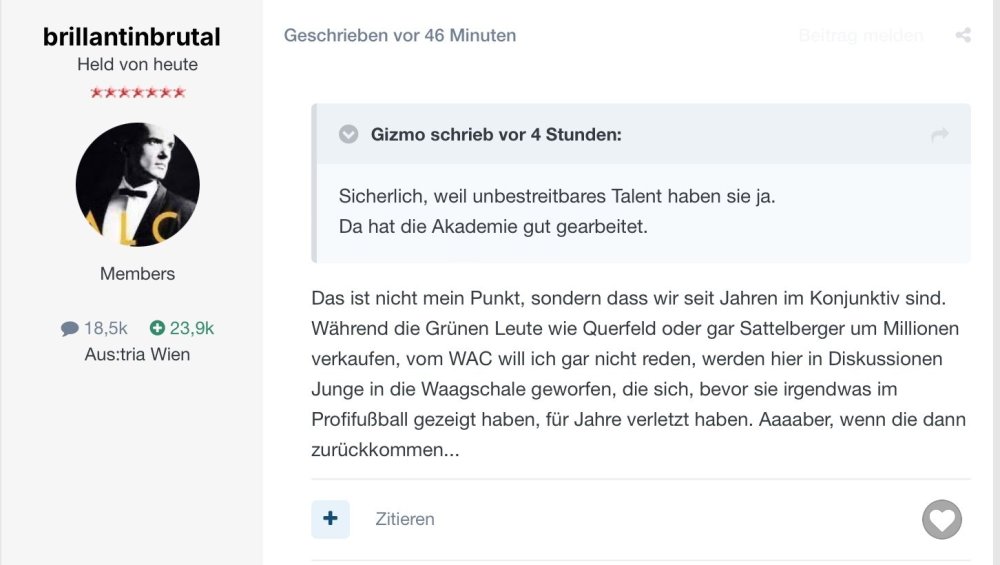This screenshot has height=565, width=1000.
Task: Click the green plus reputation icon
Action: coord(157,328)
